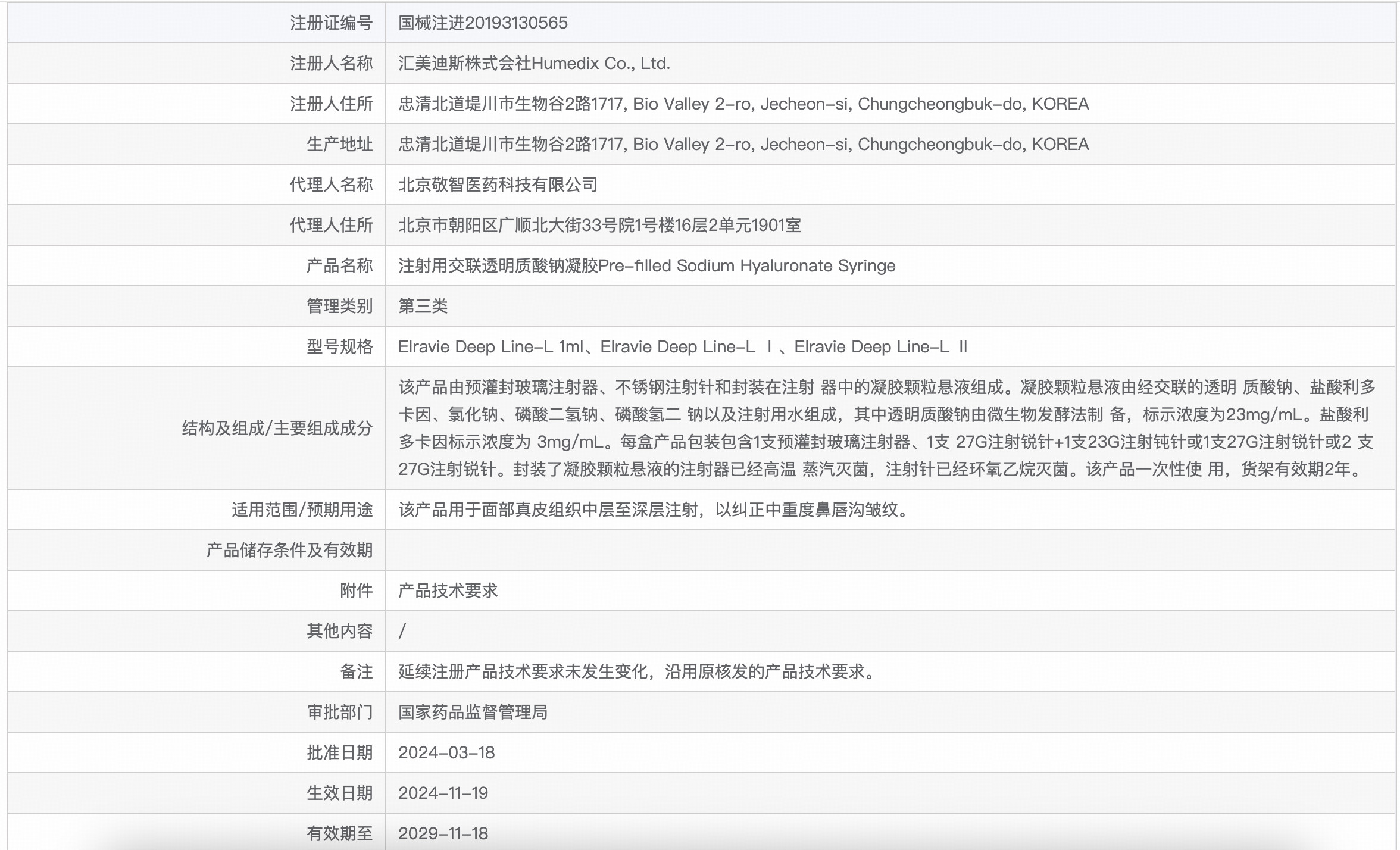Click the 产品技术要求 attachment link
Image resolution: width=1400 pixels, height=850 pixels.
pos(448,590)
